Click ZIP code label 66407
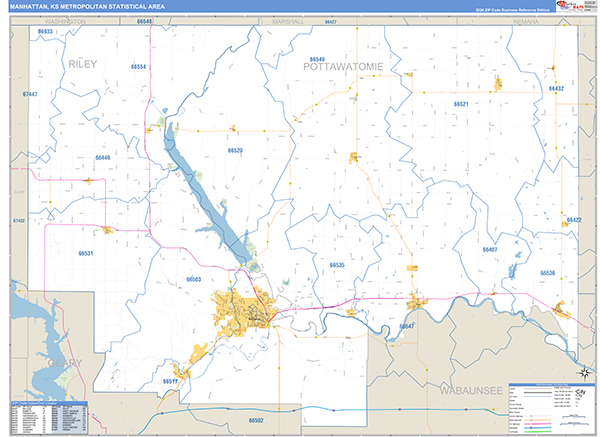Viewport: 600px width, 437px height. pyautogui.click(x=490, y=248)
